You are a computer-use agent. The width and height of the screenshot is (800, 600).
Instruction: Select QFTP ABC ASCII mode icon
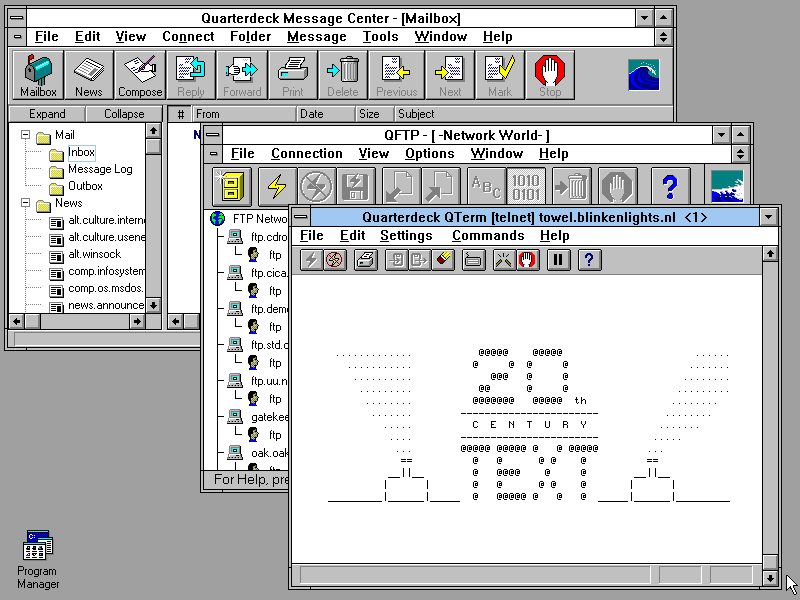486,186
